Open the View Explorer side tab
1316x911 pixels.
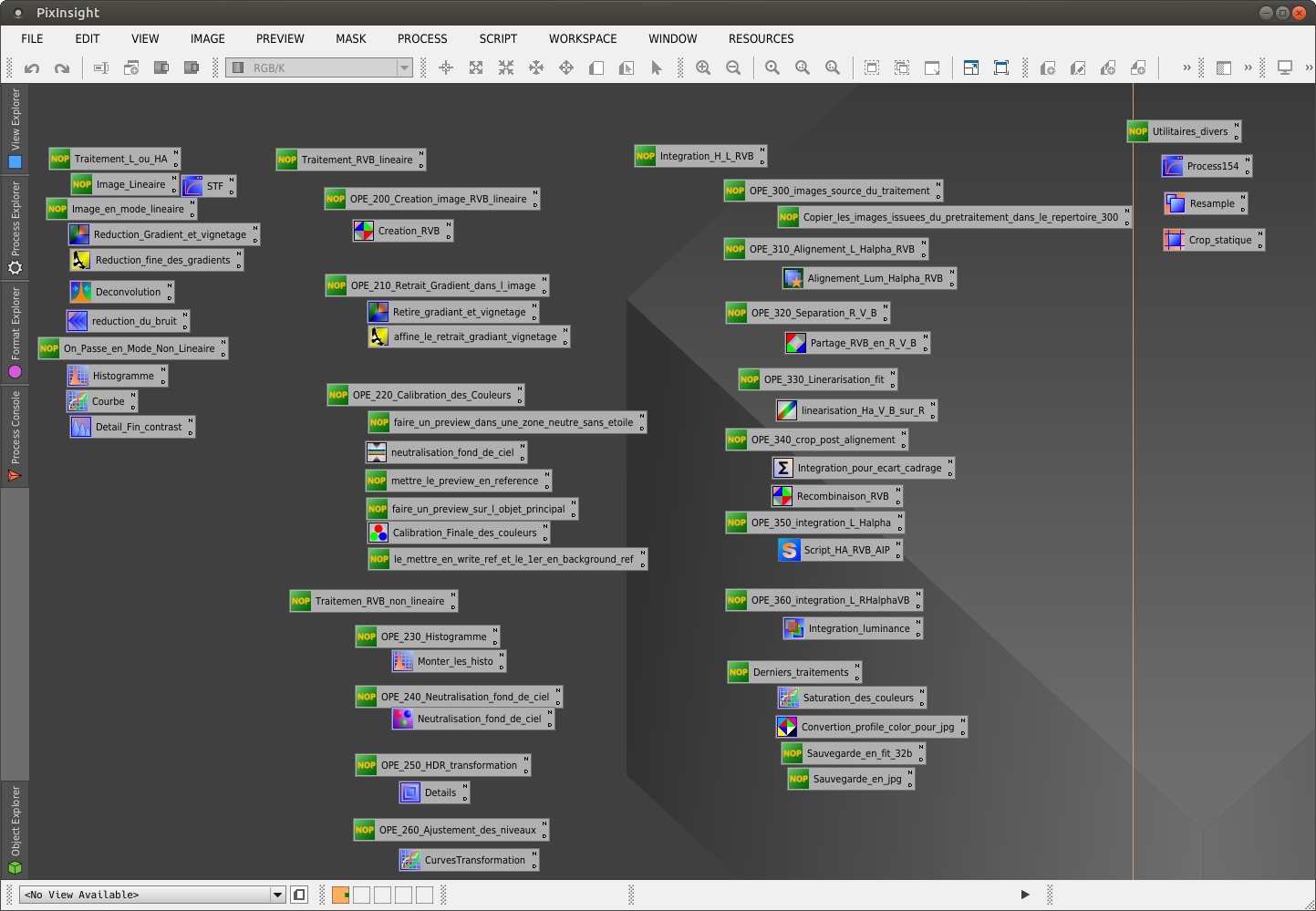[15, 128]
